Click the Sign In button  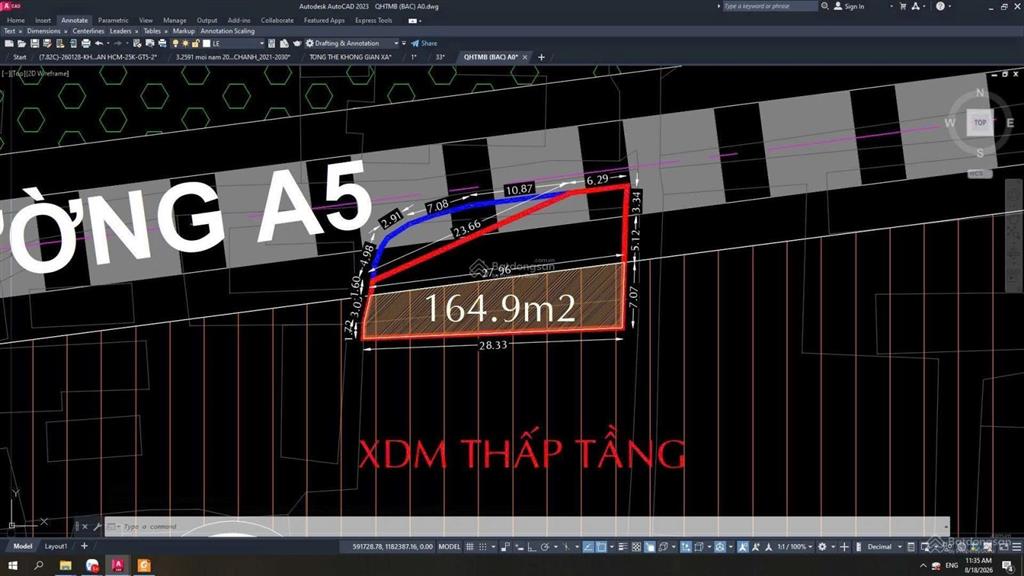[x=849, y=7]
